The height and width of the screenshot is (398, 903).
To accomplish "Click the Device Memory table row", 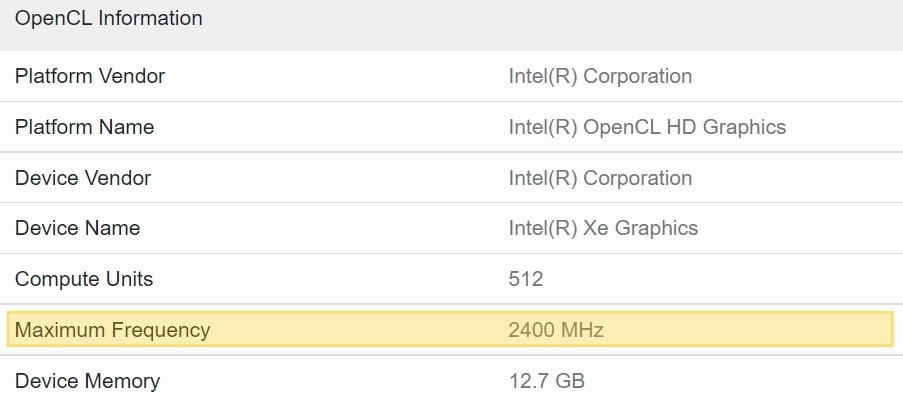I will click(x=452, y=377).
